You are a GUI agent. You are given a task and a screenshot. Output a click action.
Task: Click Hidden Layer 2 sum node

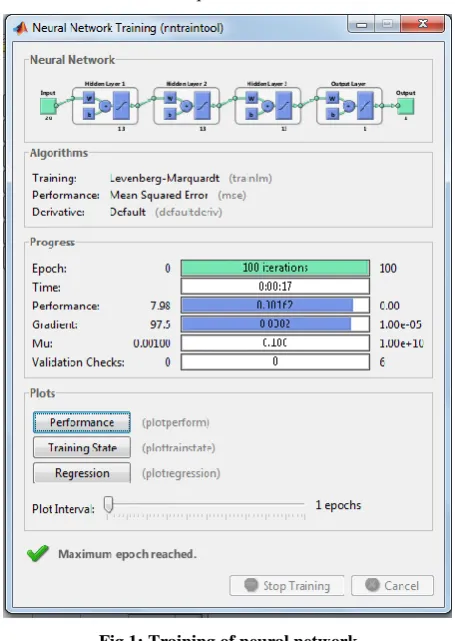click(186, 106)
